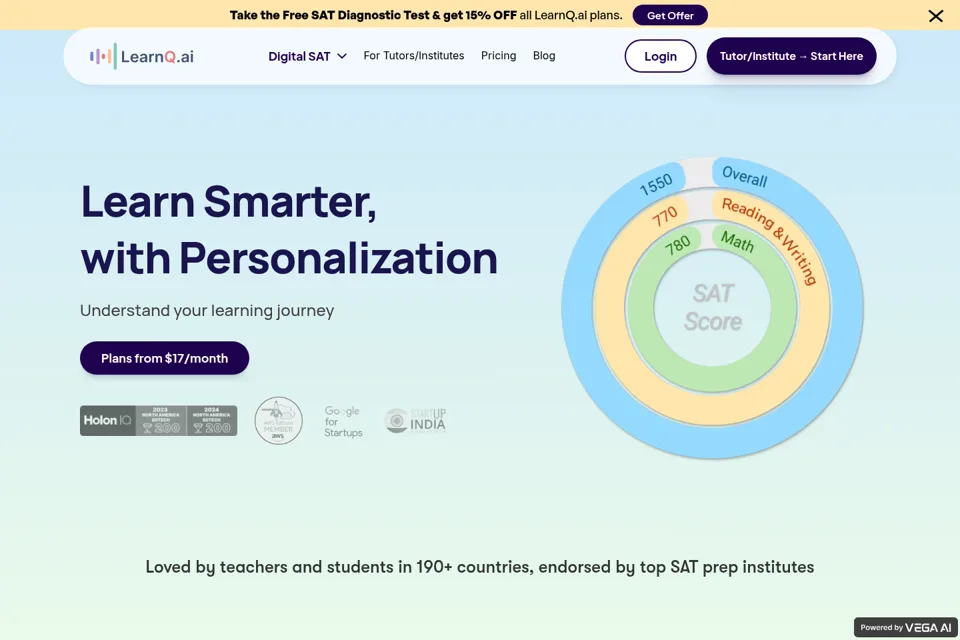Click the LearnQ.ai logo

tap(141, 56)
